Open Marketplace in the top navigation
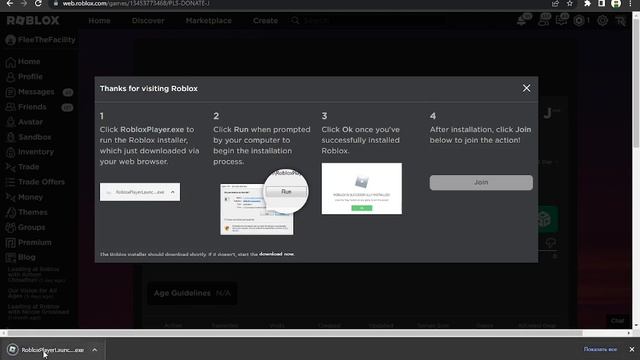640x360 pixels. tap(209, 20)
